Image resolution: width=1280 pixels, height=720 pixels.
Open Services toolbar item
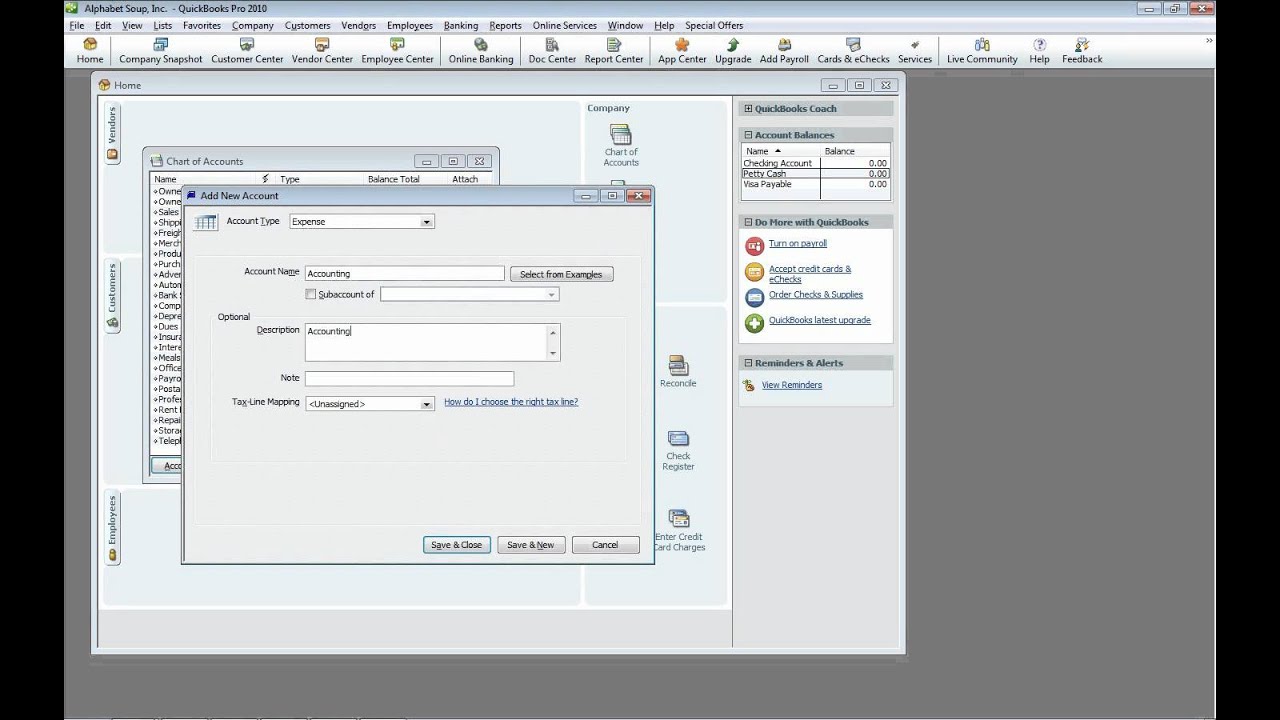click(915, 51)
